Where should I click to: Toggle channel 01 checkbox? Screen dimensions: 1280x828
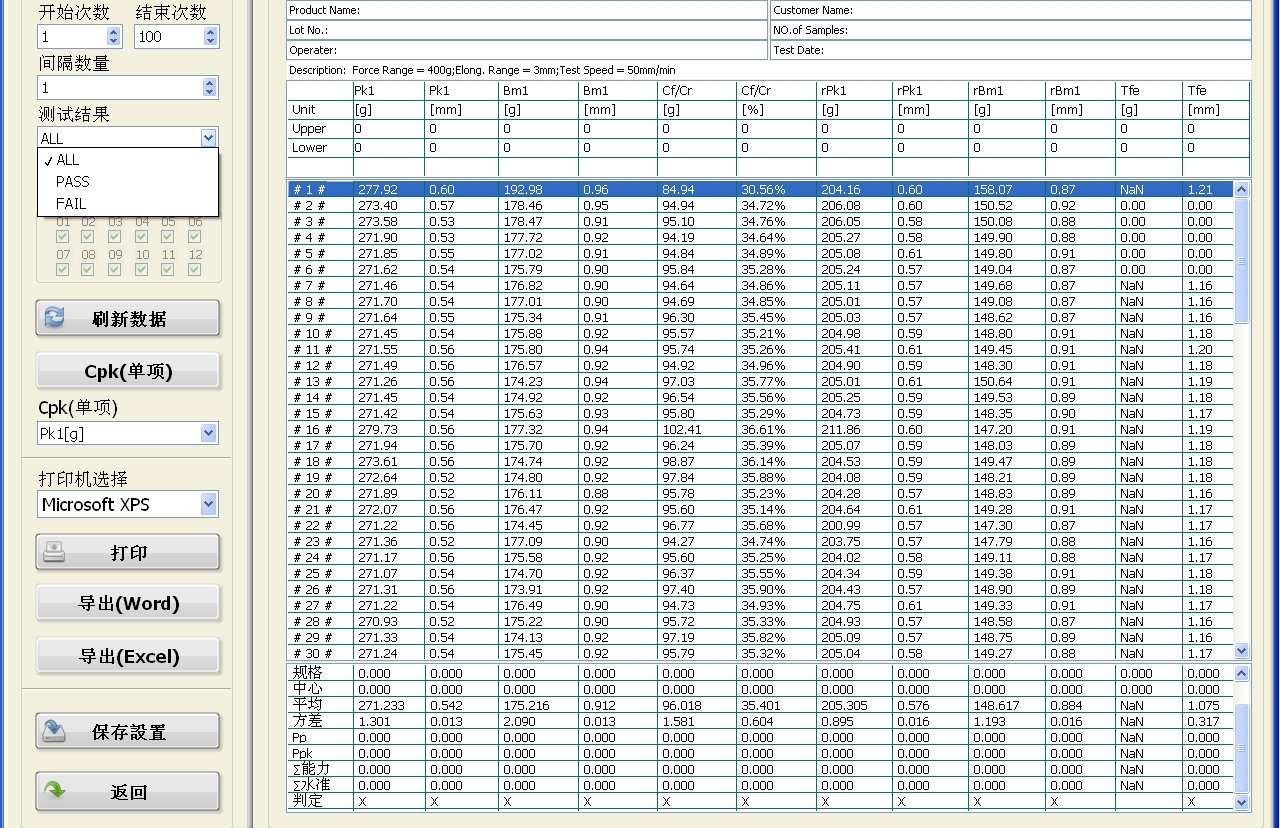(x=63, y=237)
